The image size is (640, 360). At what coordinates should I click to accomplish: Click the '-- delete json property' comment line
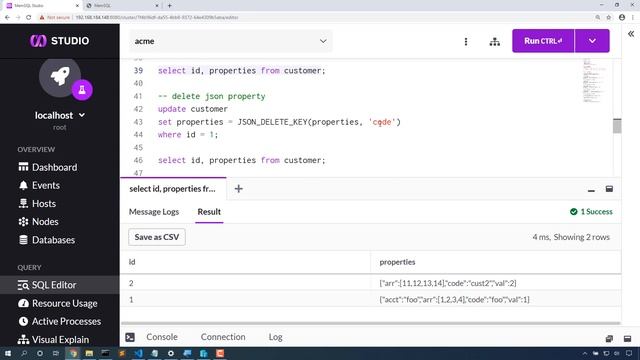(211, 96)
